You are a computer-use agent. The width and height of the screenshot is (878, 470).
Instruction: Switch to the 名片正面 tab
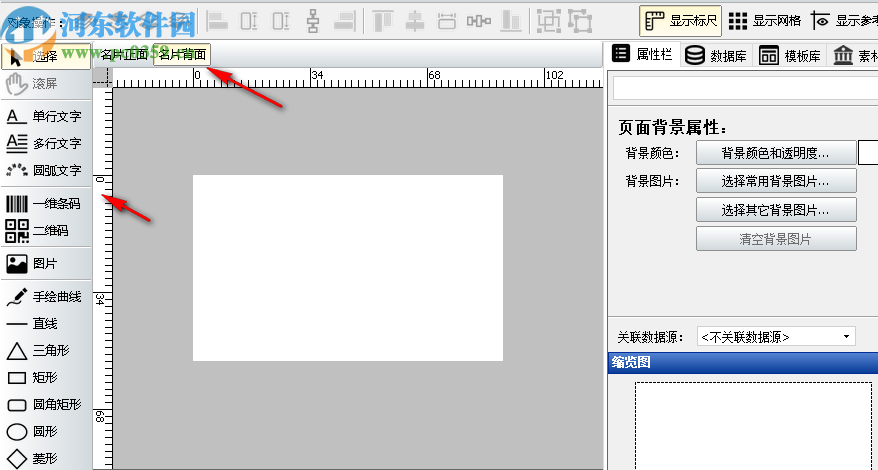[124, 54]
